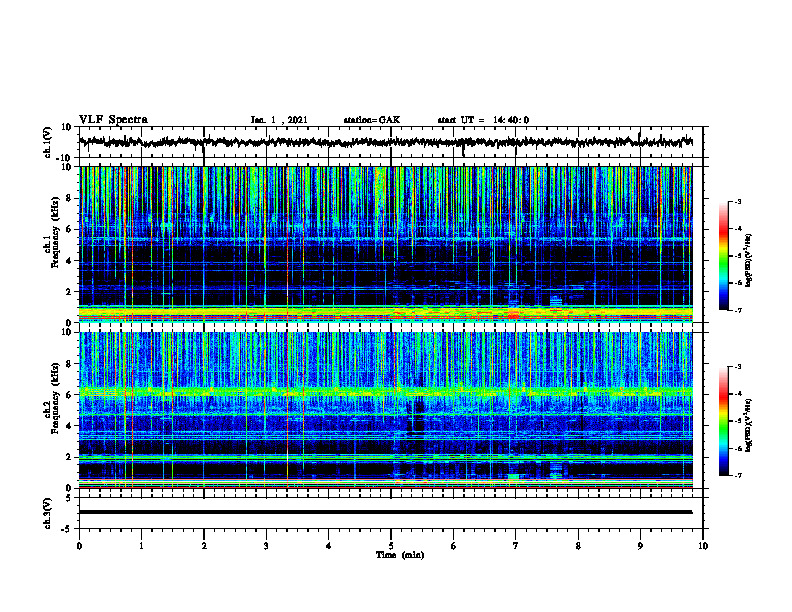This screenshot has height=612, width=792.
Task: Click the "start UT = 14:40:0" header text
Action: point(483,120)
